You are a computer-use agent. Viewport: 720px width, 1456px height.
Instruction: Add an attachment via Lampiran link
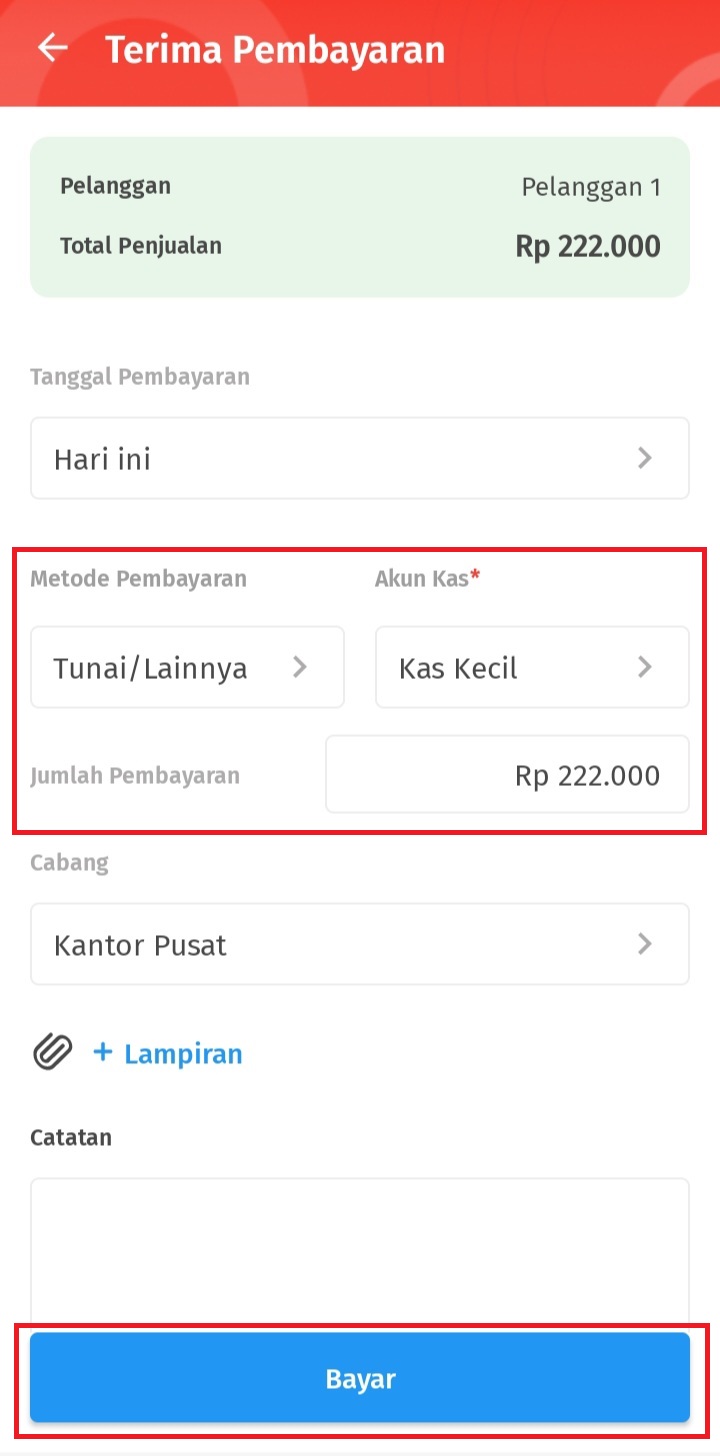[x=183, y=1053]
